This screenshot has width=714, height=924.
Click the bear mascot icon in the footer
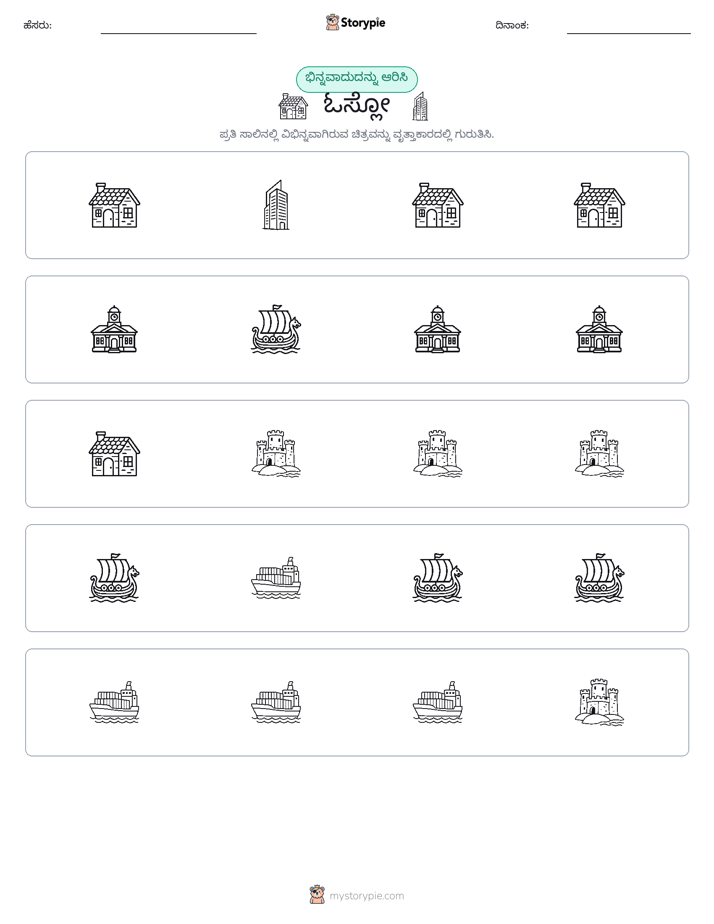317,895
